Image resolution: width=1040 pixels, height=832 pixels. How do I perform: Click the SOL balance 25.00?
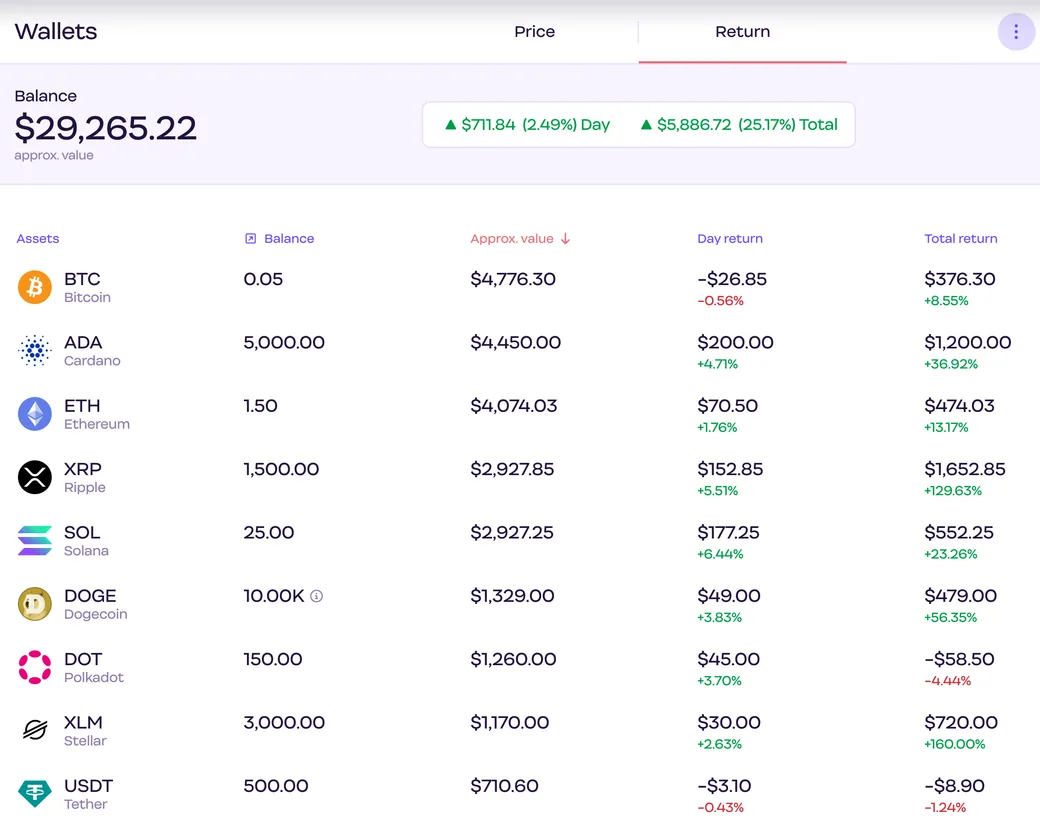click(269, 532)
